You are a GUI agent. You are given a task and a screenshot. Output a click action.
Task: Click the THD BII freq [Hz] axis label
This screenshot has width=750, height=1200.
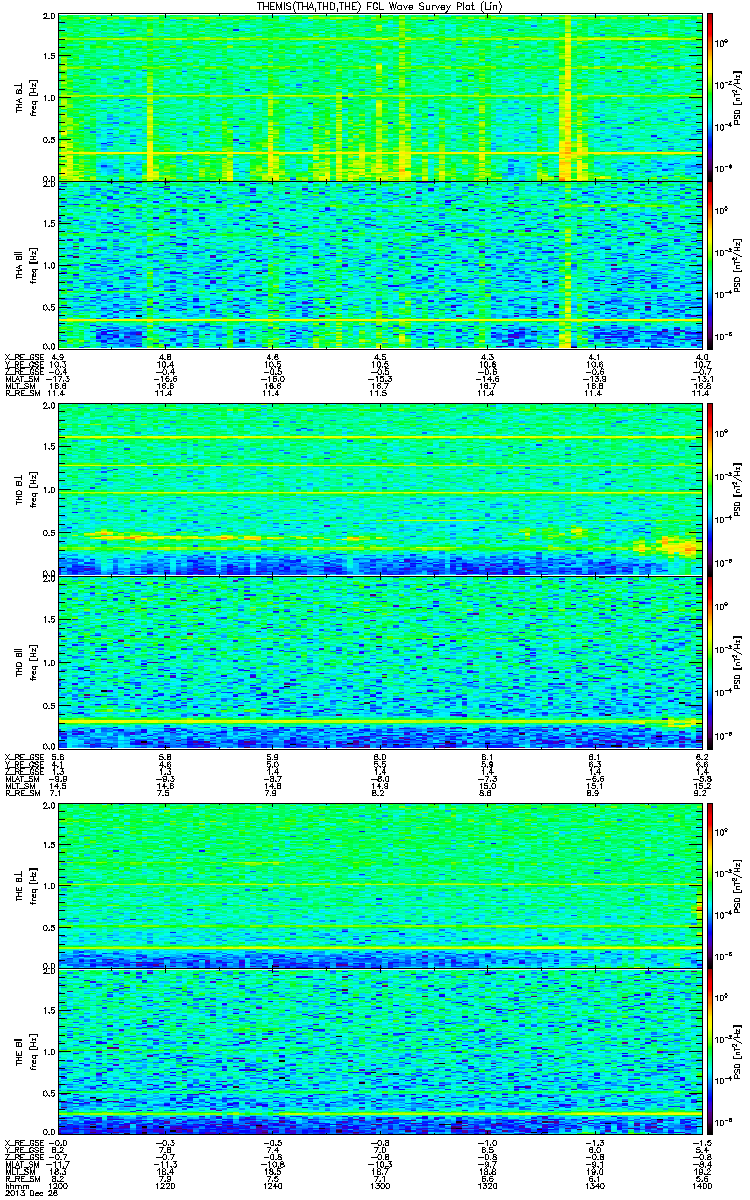(x=32, y=661)
